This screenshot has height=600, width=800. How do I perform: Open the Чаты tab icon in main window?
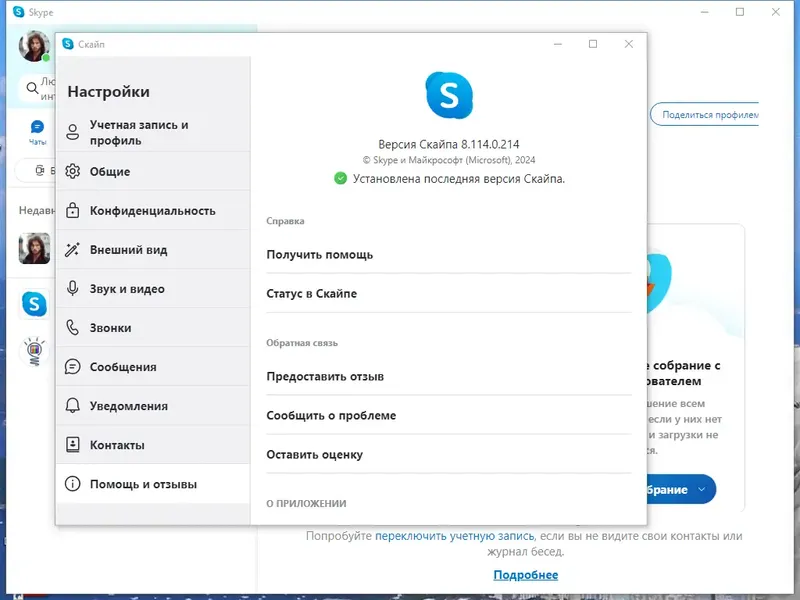pos(37,132)
